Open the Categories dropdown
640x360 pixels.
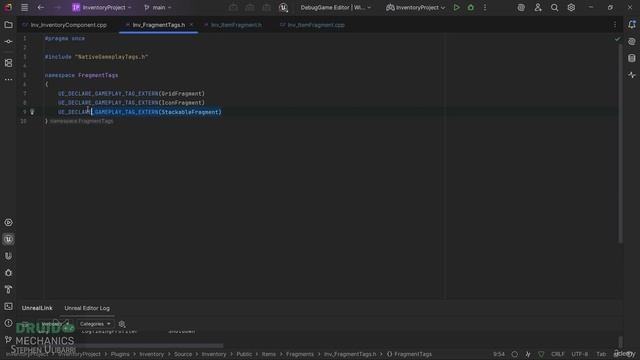[x=95, y=324]
